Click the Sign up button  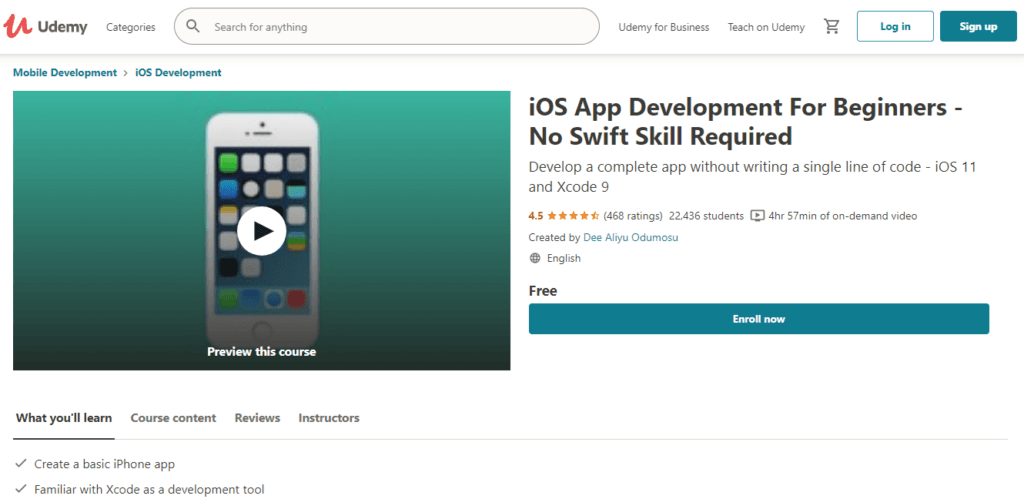tap(978, 27)
